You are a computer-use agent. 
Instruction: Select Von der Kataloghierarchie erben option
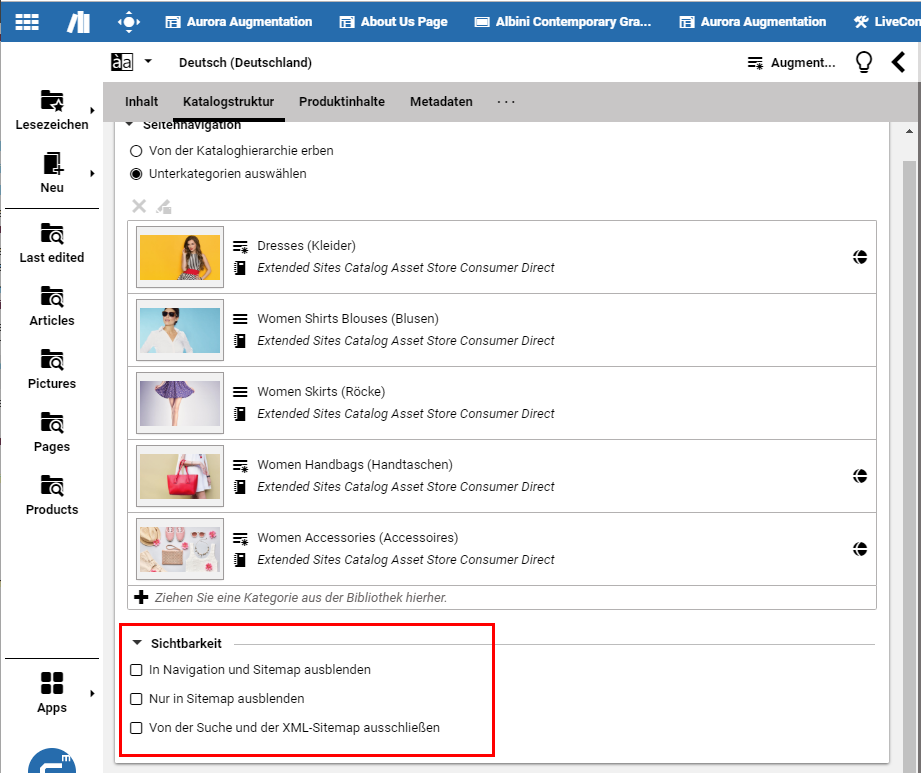[x=137, y=151]
